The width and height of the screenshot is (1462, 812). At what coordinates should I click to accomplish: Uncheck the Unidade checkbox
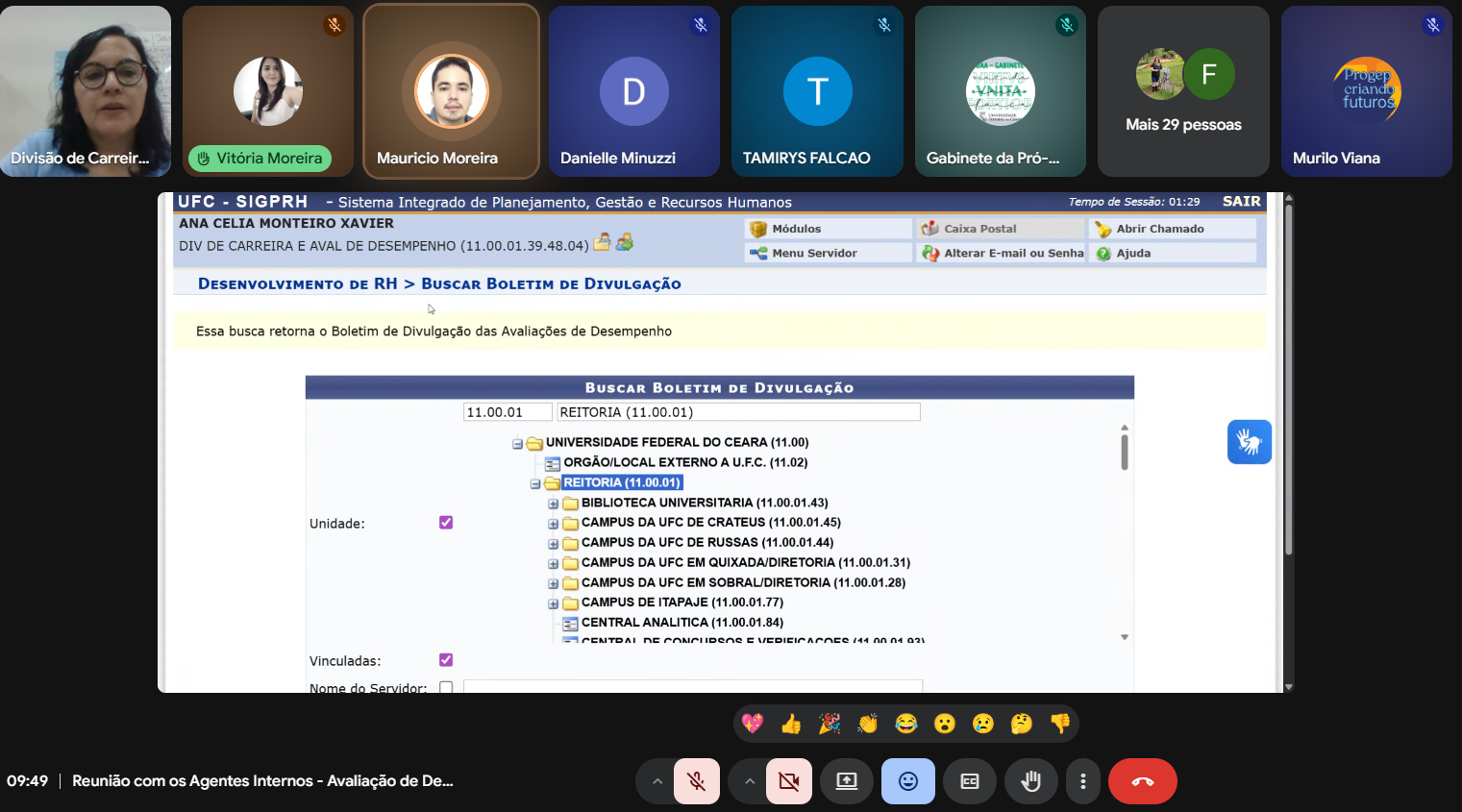(446, 523)
